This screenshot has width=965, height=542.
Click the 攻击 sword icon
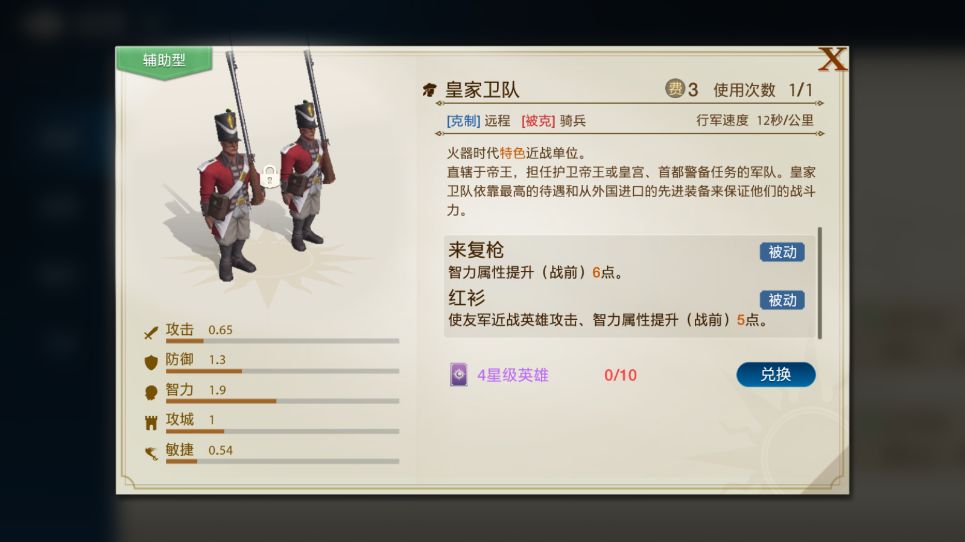151,331
